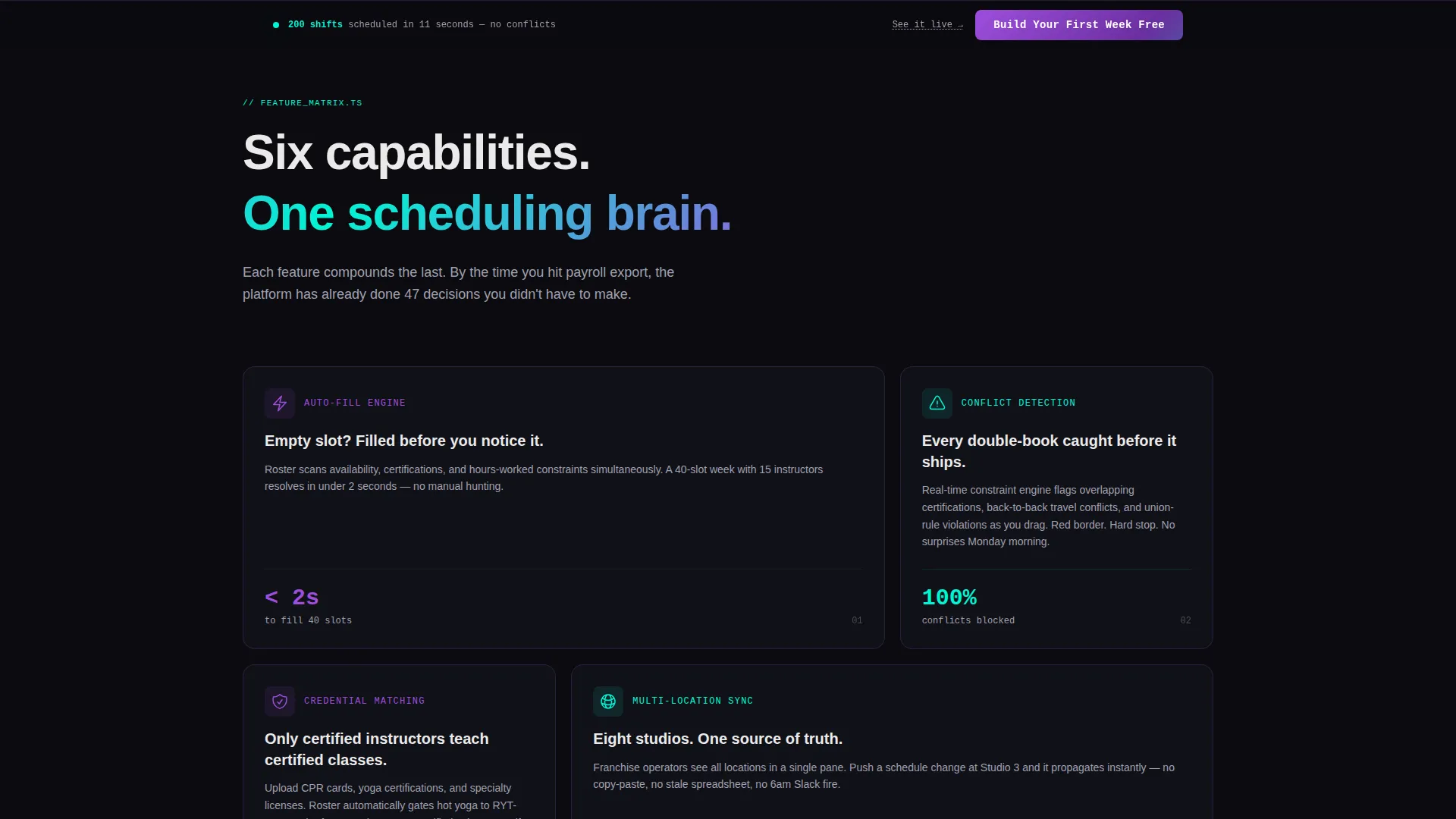Click the conflicts blocked caption
The image size is (1456, 819).
click(968, 620)
